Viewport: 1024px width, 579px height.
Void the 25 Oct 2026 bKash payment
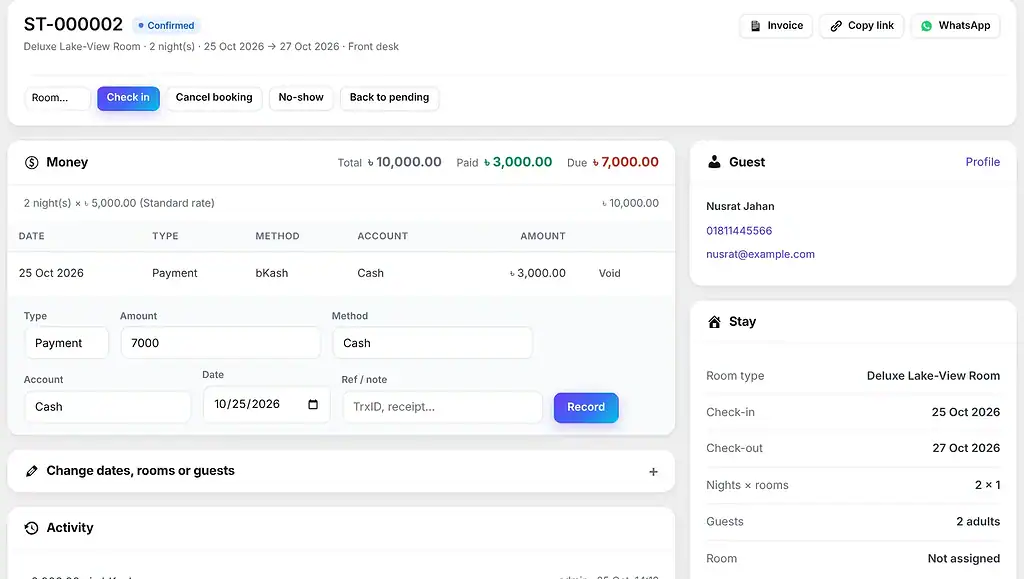[x=609, y=274]
